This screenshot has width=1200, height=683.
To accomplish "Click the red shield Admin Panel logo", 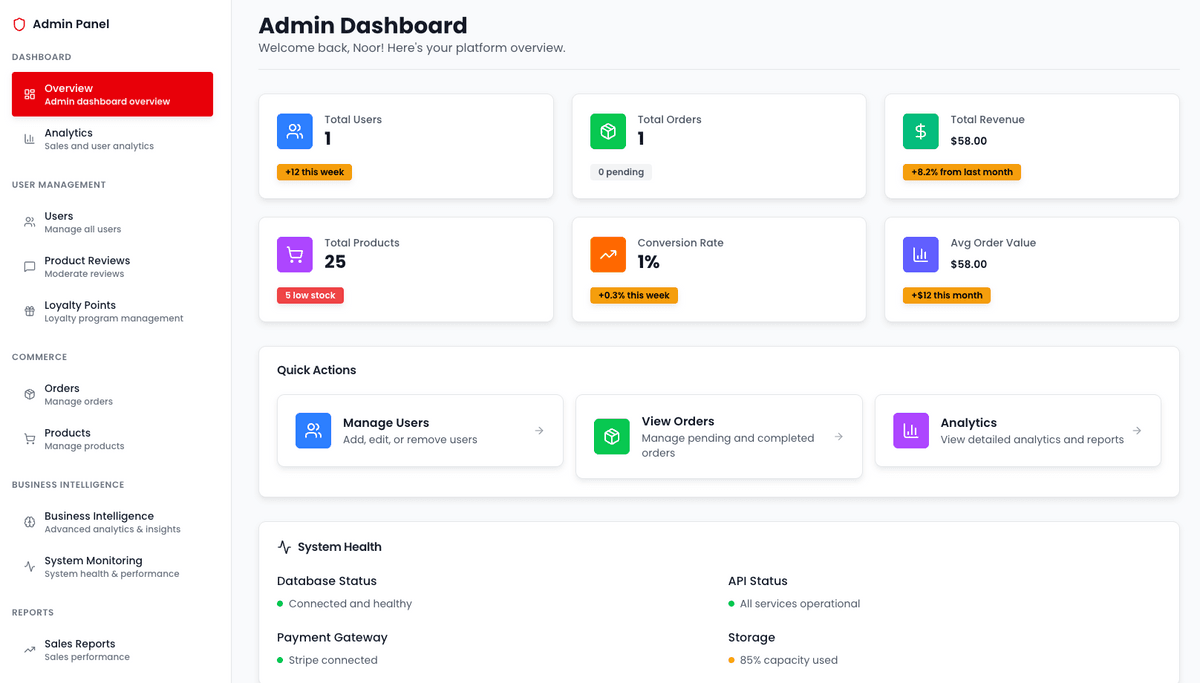I will (19, 24).
